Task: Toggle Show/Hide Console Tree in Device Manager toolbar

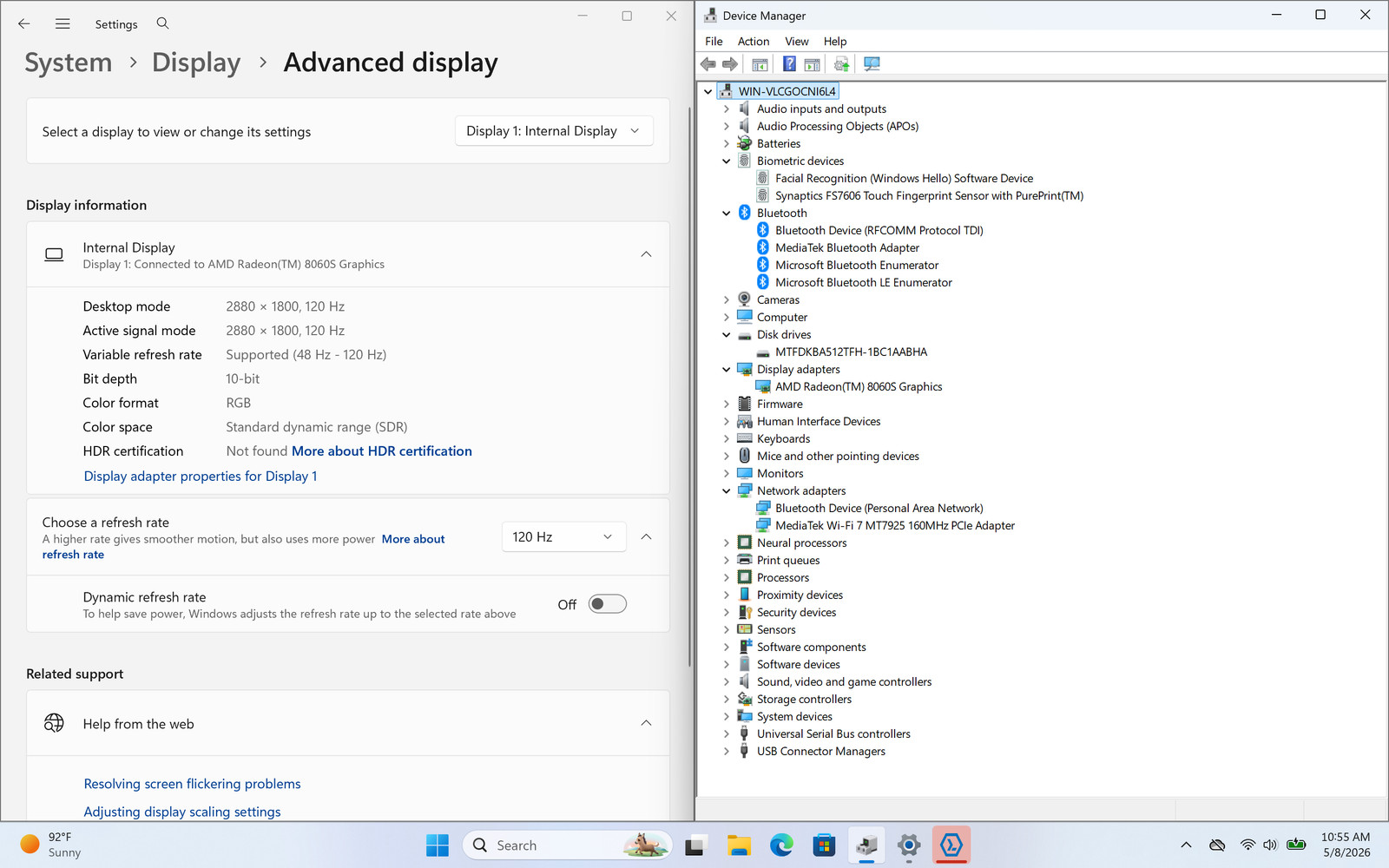Action: point(760,64)
